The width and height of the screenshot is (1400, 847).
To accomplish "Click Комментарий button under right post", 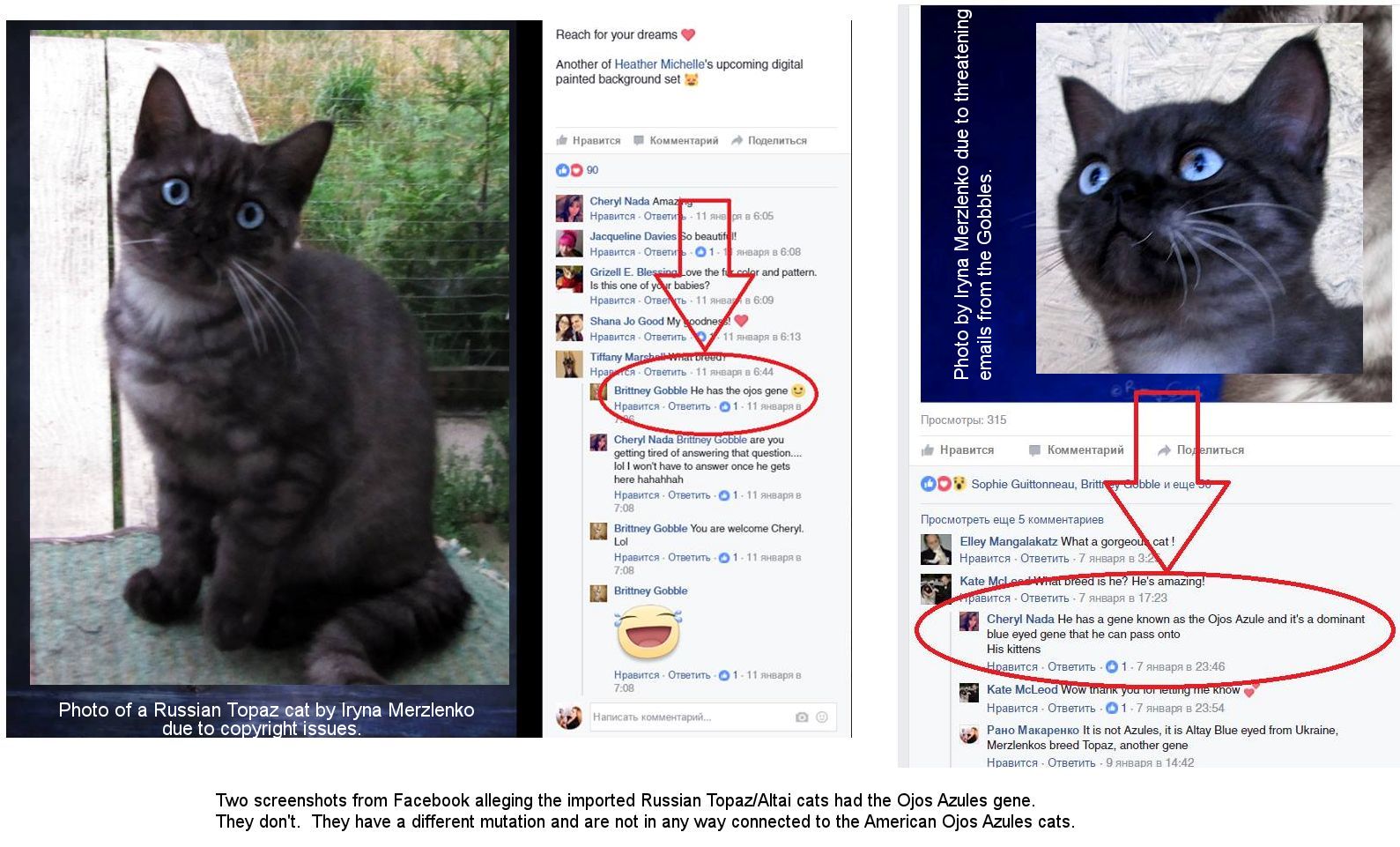I will [x=1076, y=450].
